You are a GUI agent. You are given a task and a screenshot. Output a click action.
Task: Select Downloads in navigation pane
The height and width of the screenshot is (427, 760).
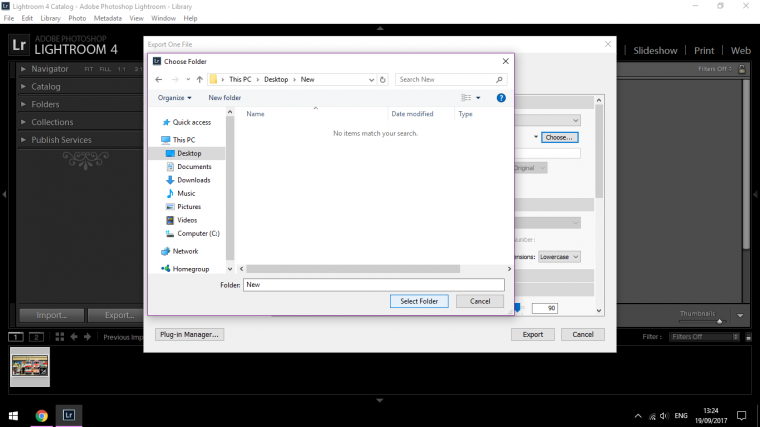188,180
